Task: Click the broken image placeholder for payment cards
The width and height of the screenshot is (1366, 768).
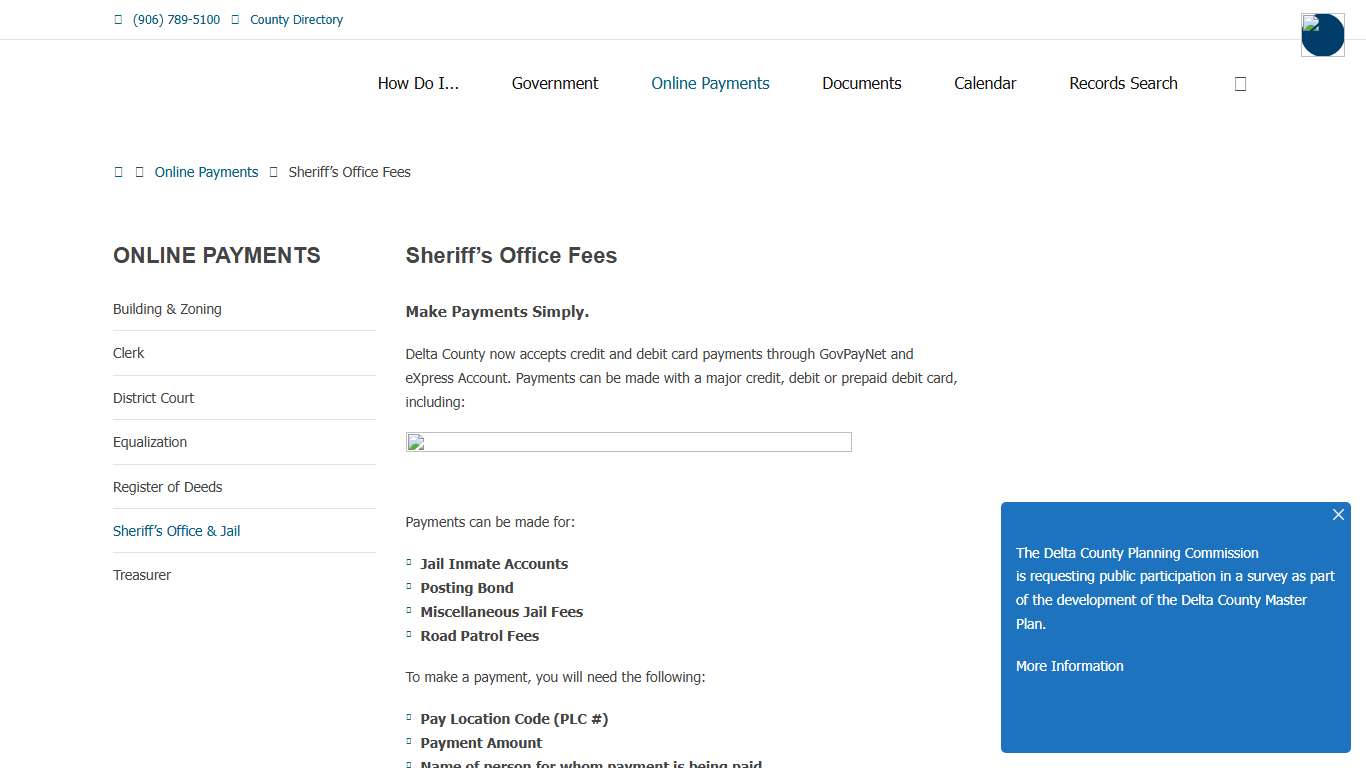Action: [x=628, y=441]
